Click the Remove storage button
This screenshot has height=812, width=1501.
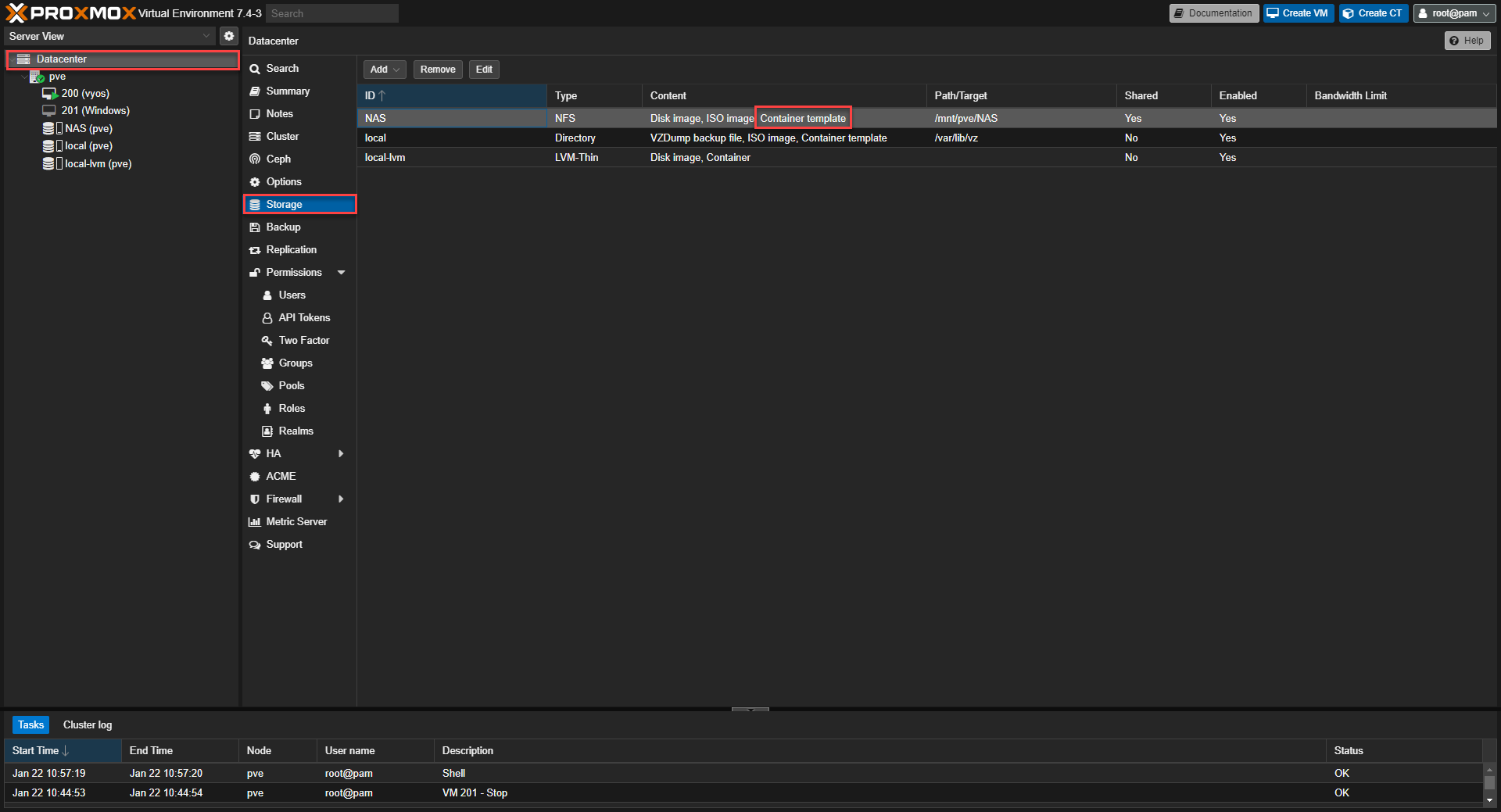438,70
